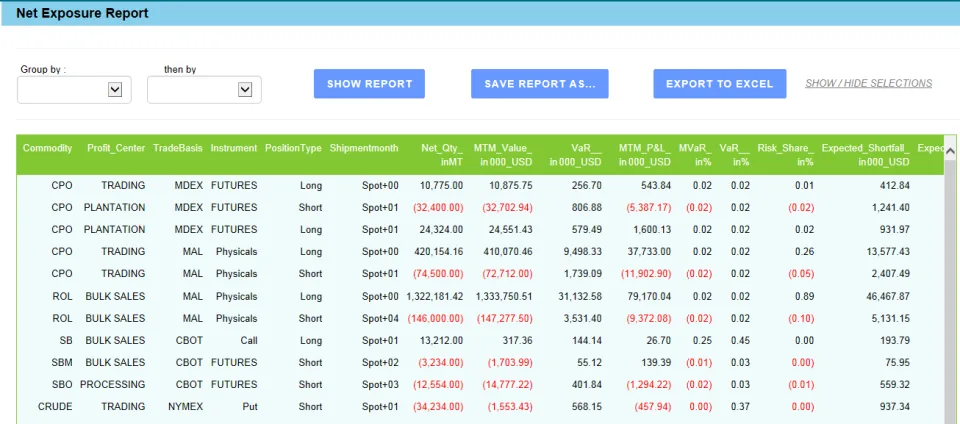
Task: Open the then by dropdown
Action: coord(204,90)
